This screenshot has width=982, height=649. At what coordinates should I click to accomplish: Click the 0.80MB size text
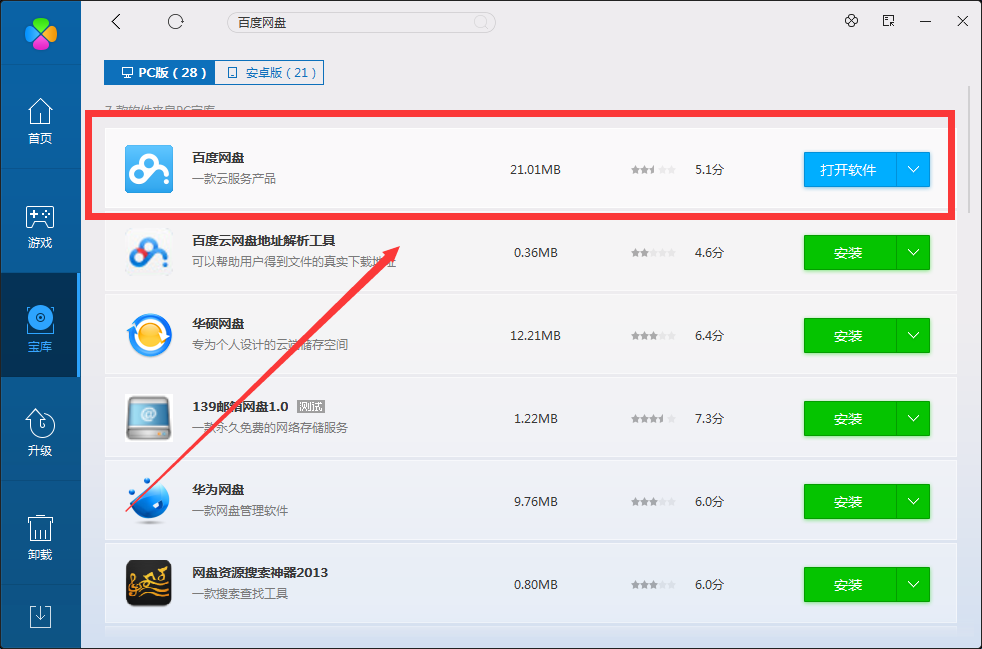[x=535, y=584]
